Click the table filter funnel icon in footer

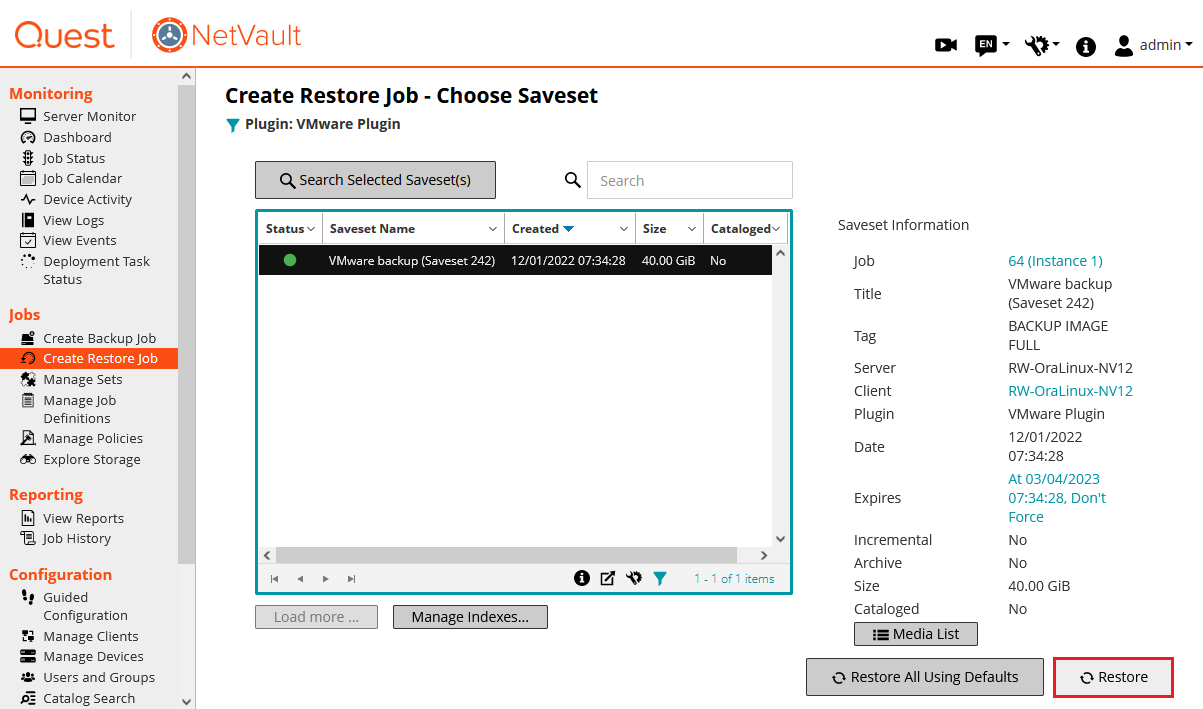pos(660,578)
